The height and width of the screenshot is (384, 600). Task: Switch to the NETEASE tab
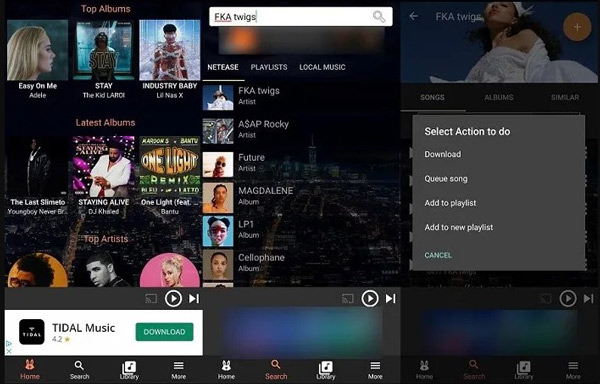(x=223, y=67)
